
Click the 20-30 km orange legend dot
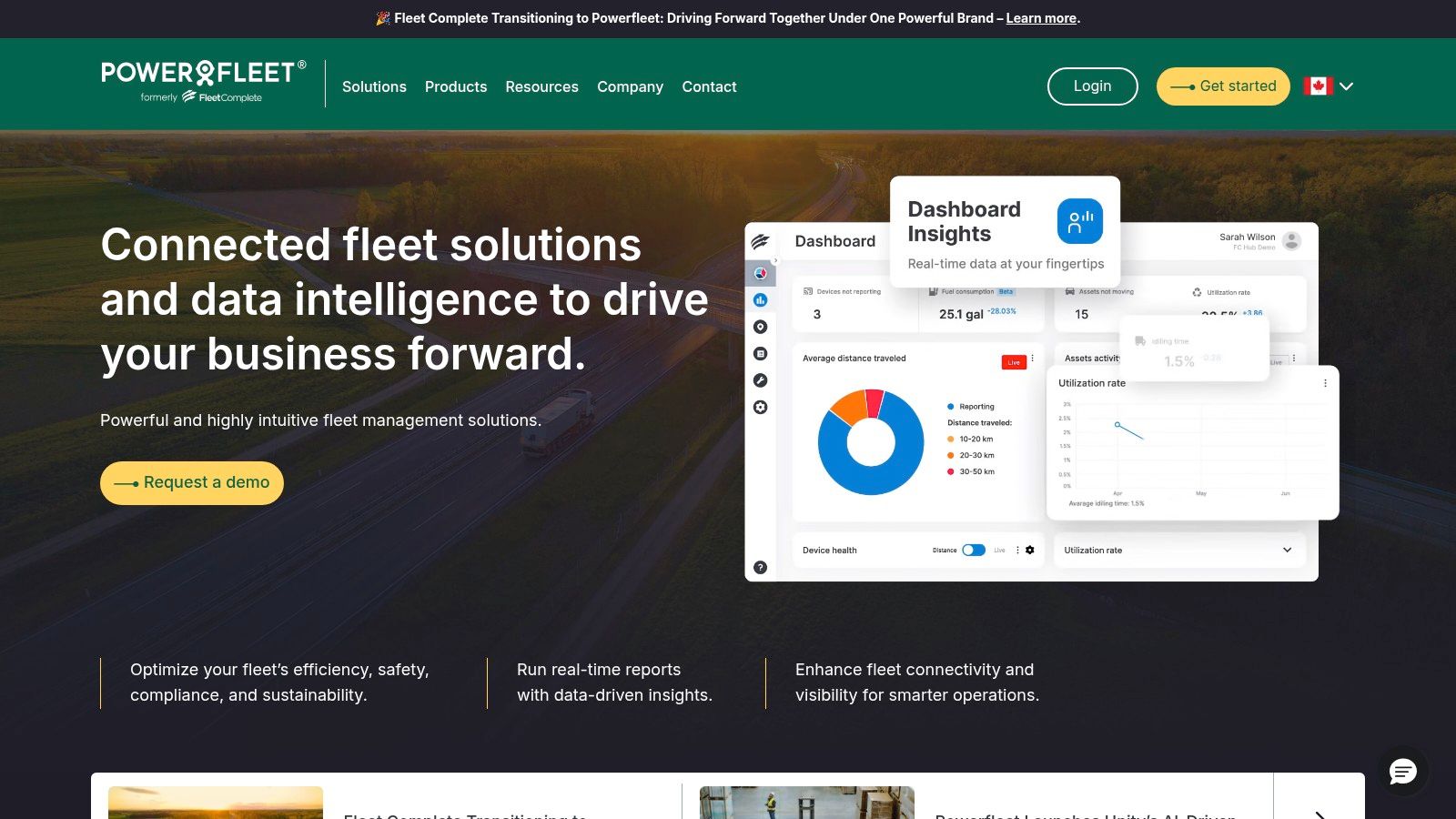click(951, 455)
